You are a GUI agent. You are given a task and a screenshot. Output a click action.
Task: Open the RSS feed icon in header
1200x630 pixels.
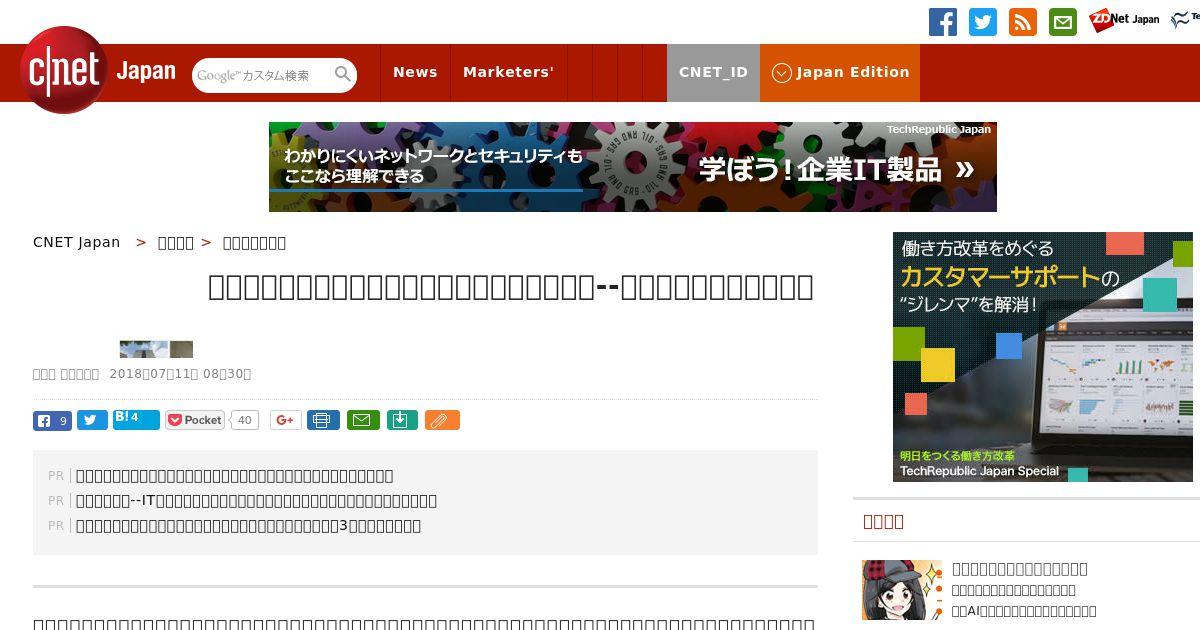click(1023, 22)
